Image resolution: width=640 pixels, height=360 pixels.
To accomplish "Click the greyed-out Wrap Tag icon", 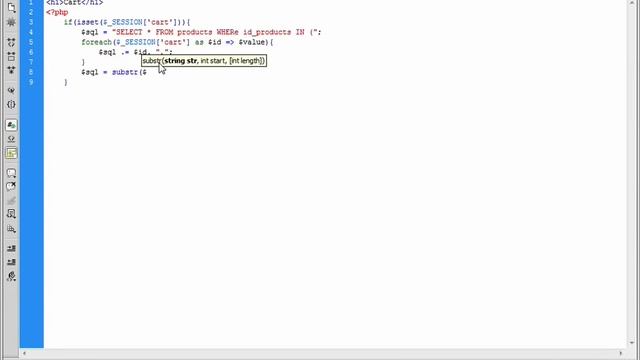I will (11, 201).
